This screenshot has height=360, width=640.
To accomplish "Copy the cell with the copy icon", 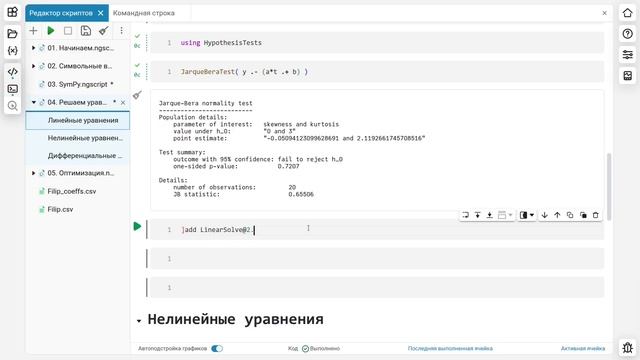I will pos(570,215).
